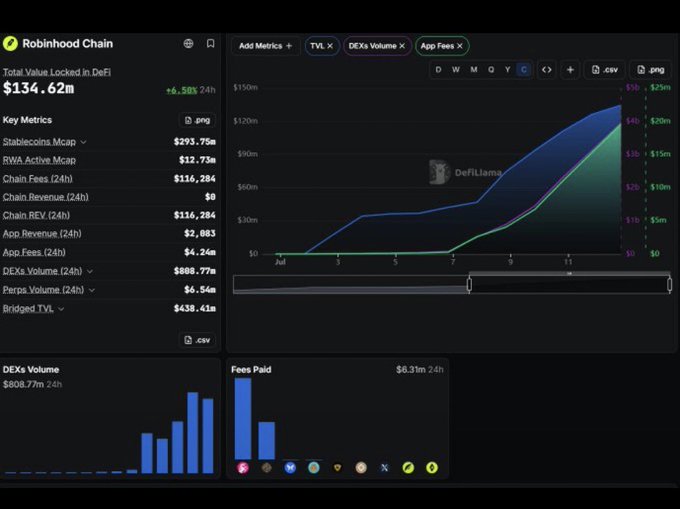Click Chain REV (24h) label
Image resolution: width=680 pixels, height=509 pixels.
pos(36,215)
